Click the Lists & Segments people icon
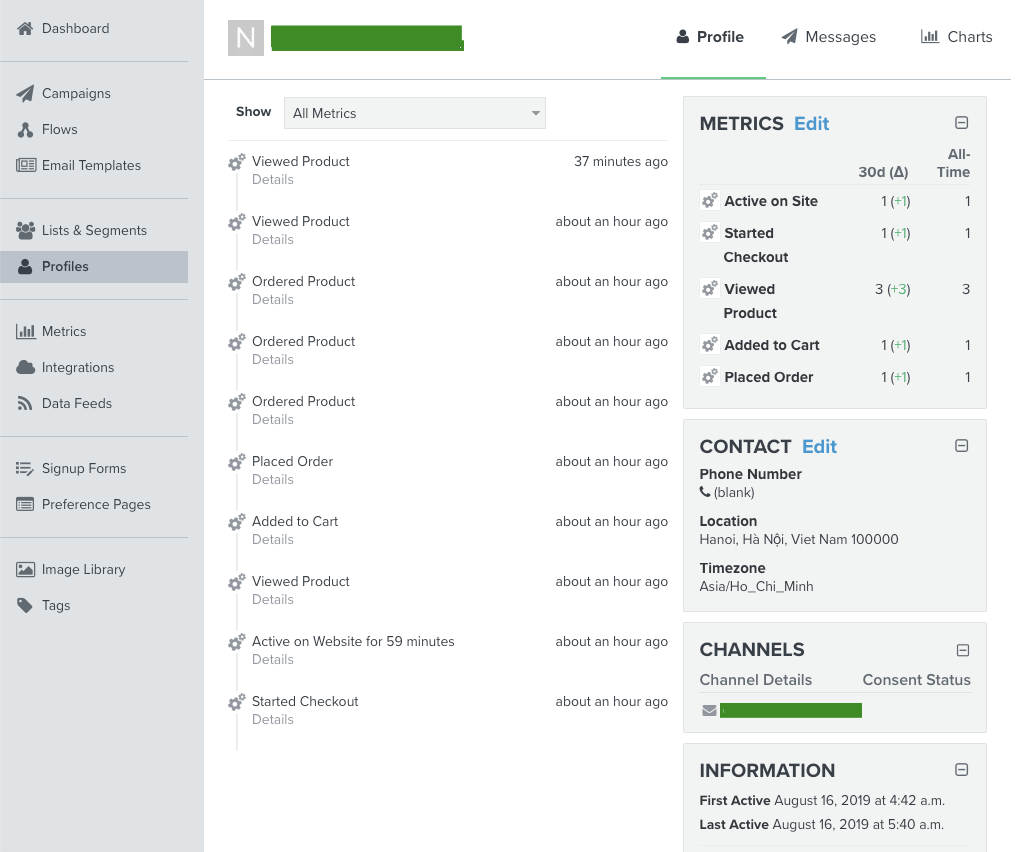The height and width of the screenshot is (852, 1016). 25,230
